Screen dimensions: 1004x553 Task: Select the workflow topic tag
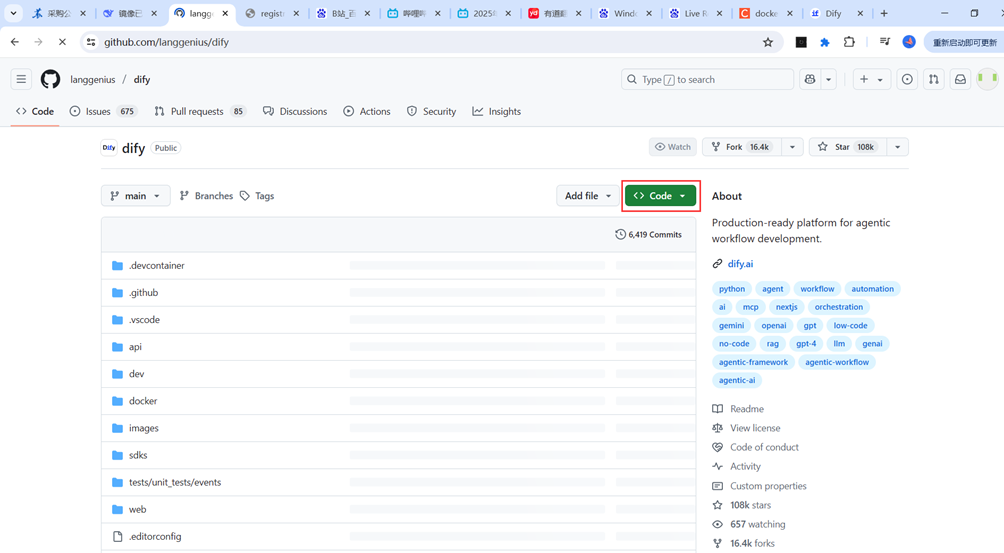pyautogui.click(x=817, y=289)
